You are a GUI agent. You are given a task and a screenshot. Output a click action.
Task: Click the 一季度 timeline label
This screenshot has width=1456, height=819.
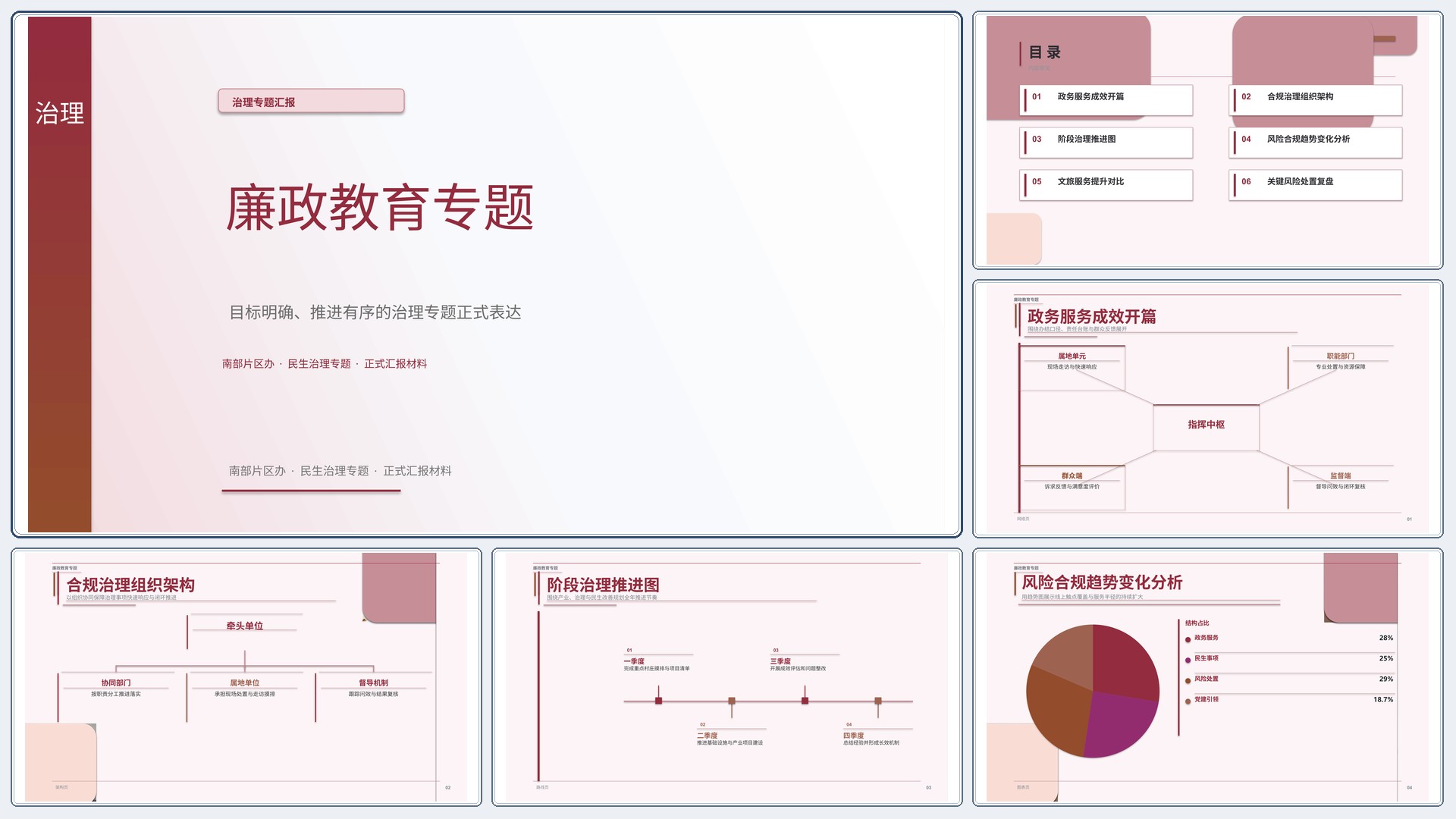point(634,661)
